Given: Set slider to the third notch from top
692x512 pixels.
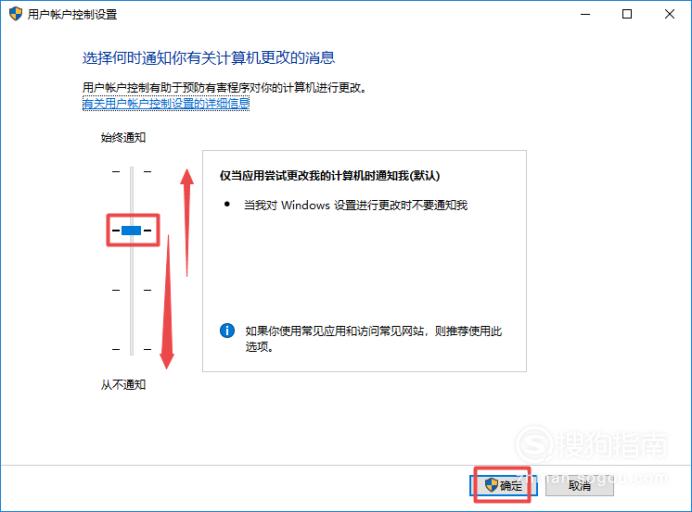Looking at the screenshot, I should (x=132, y=290).
